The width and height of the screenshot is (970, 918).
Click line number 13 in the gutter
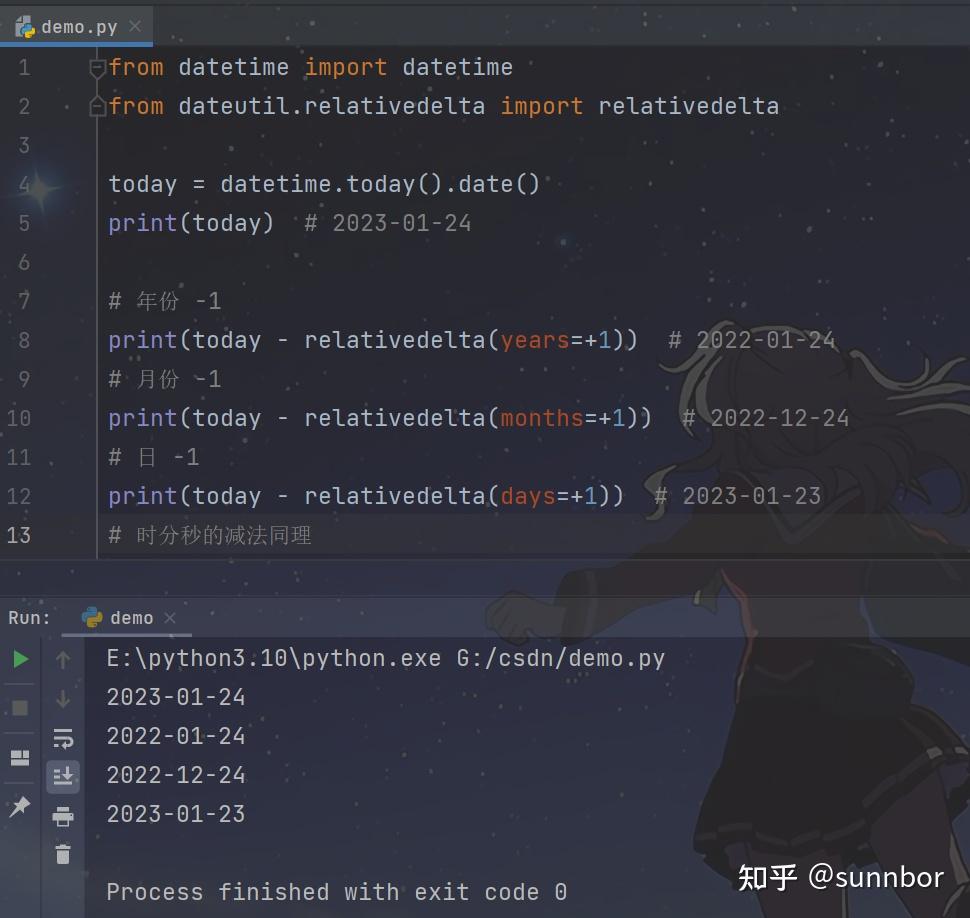coord(19,535)
